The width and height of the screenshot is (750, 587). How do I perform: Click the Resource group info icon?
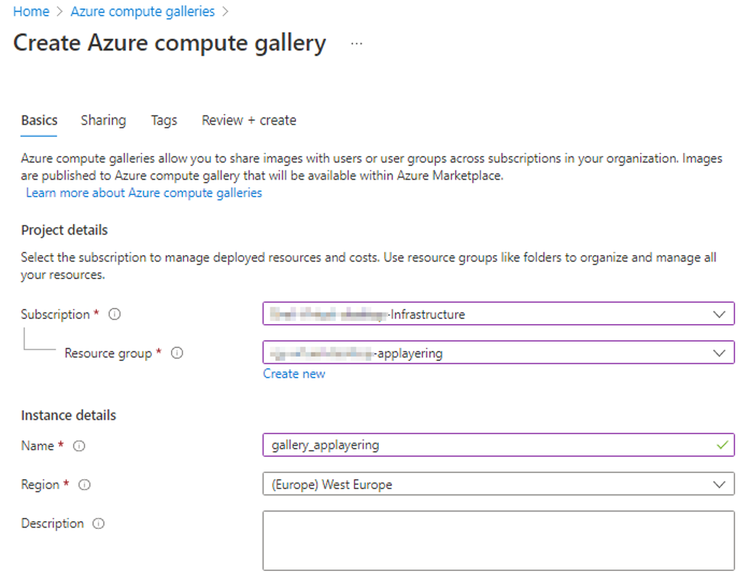click(177, 353)
